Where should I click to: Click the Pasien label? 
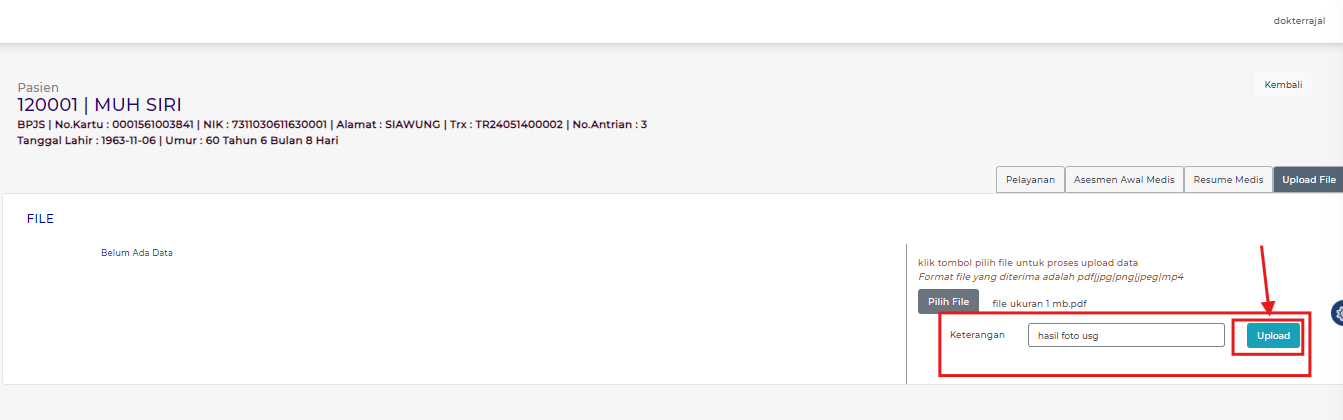(x=38, y=88)
